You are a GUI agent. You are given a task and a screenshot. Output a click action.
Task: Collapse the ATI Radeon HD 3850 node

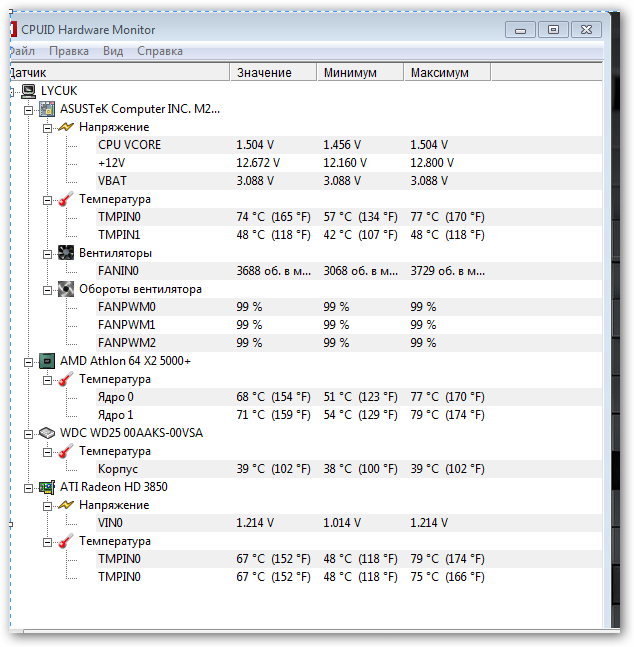(28, 488)
